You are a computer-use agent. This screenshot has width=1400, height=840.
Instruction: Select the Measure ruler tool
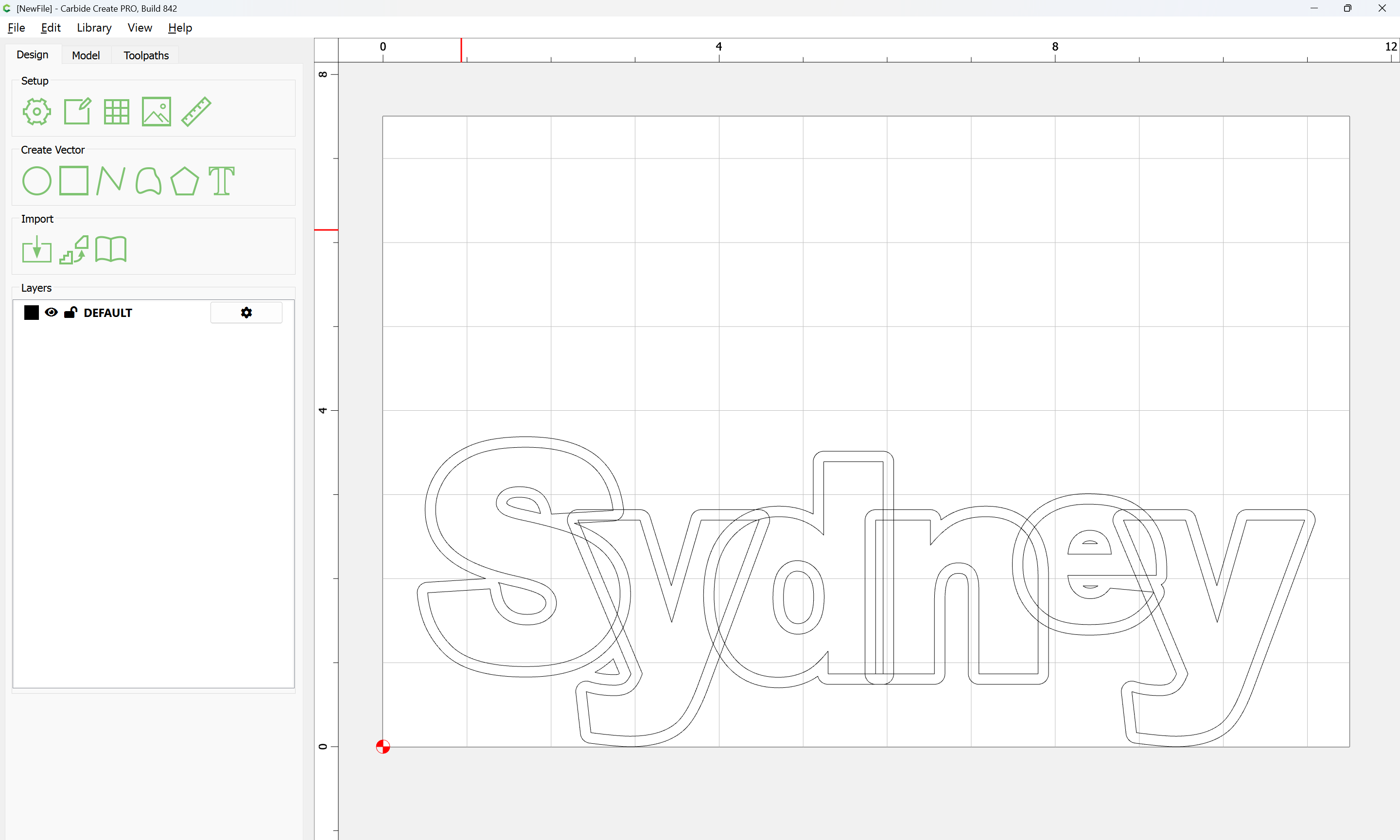click(x=196, y=111)
